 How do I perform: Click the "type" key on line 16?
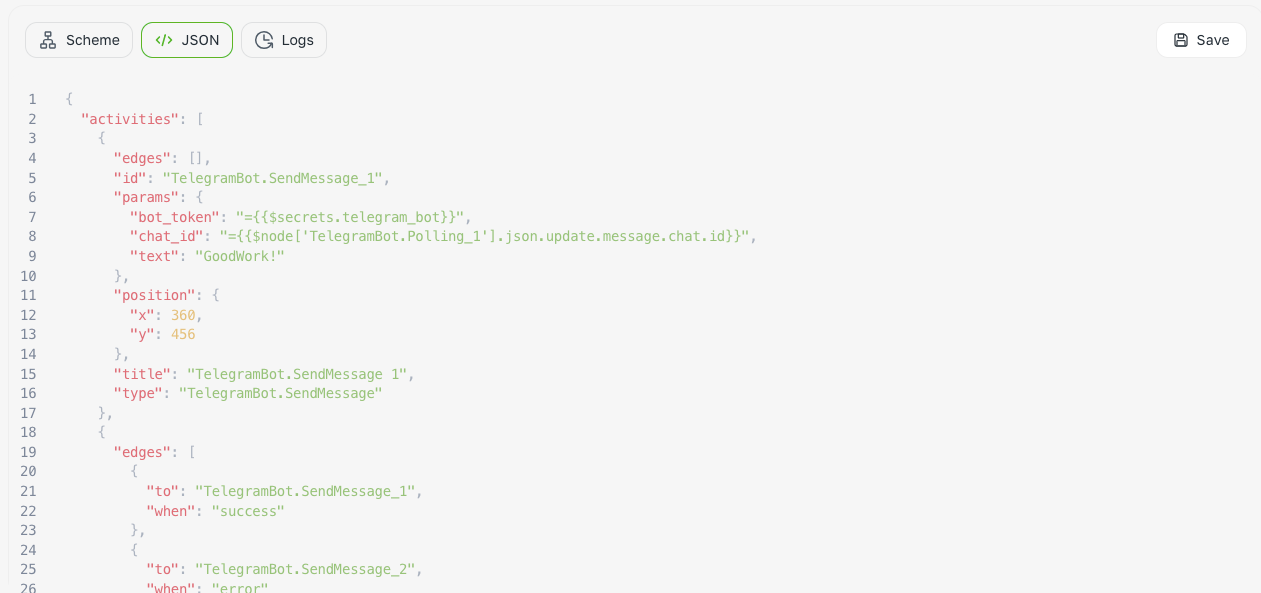pyautogui.click(x=137, y=393)
